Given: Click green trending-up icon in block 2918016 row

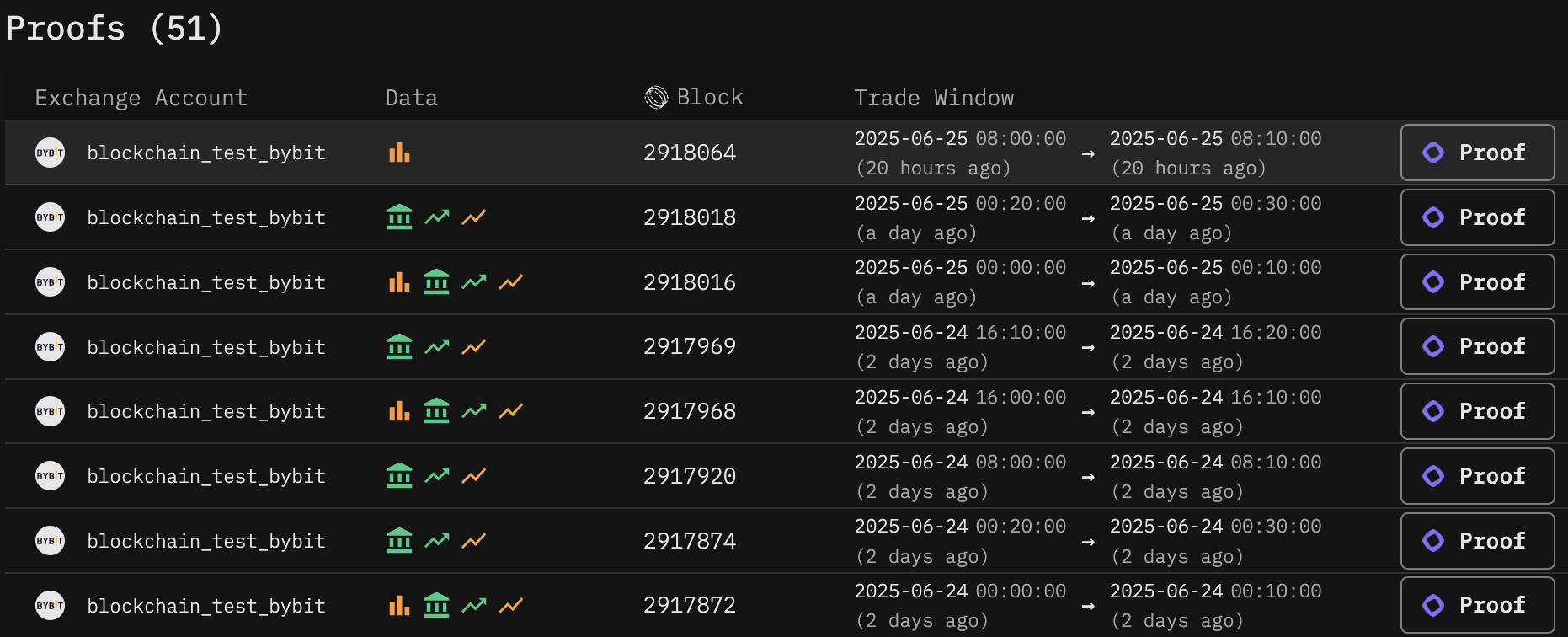Looking at the screenshot, I should tap(474, 282).
